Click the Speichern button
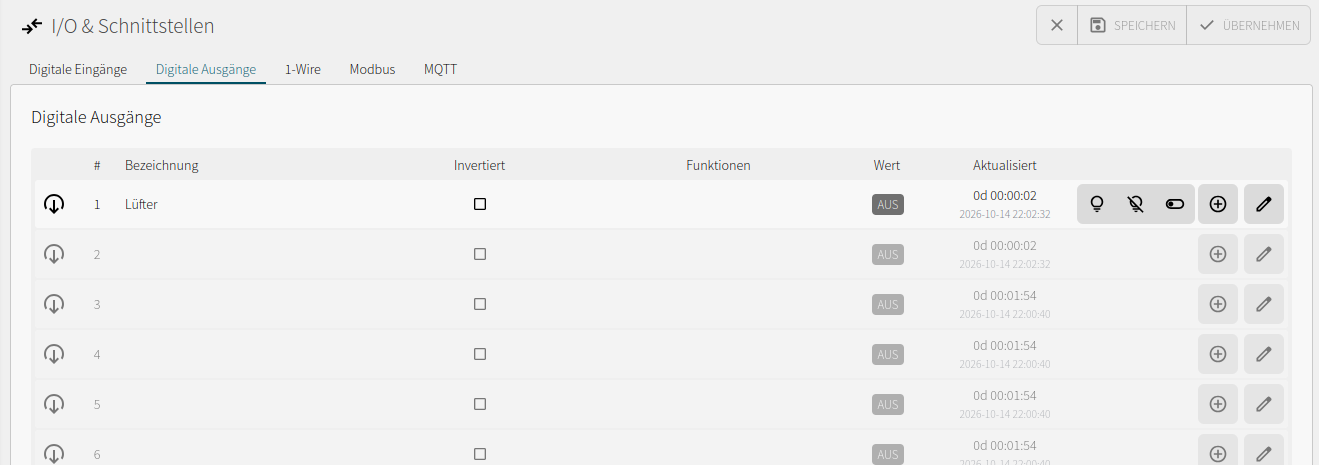The width and height of the screenshot is (1319, 465). pos(1132,25)
